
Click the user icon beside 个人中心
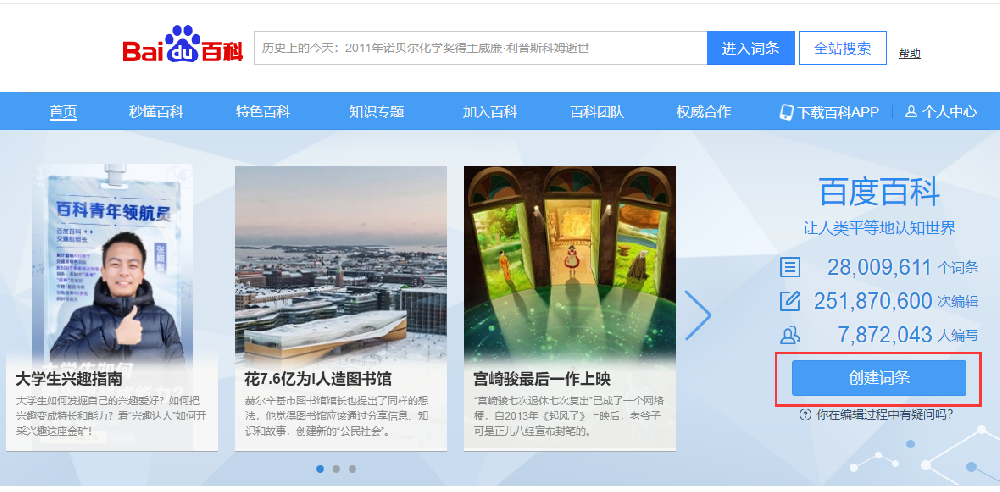point(911,112)
